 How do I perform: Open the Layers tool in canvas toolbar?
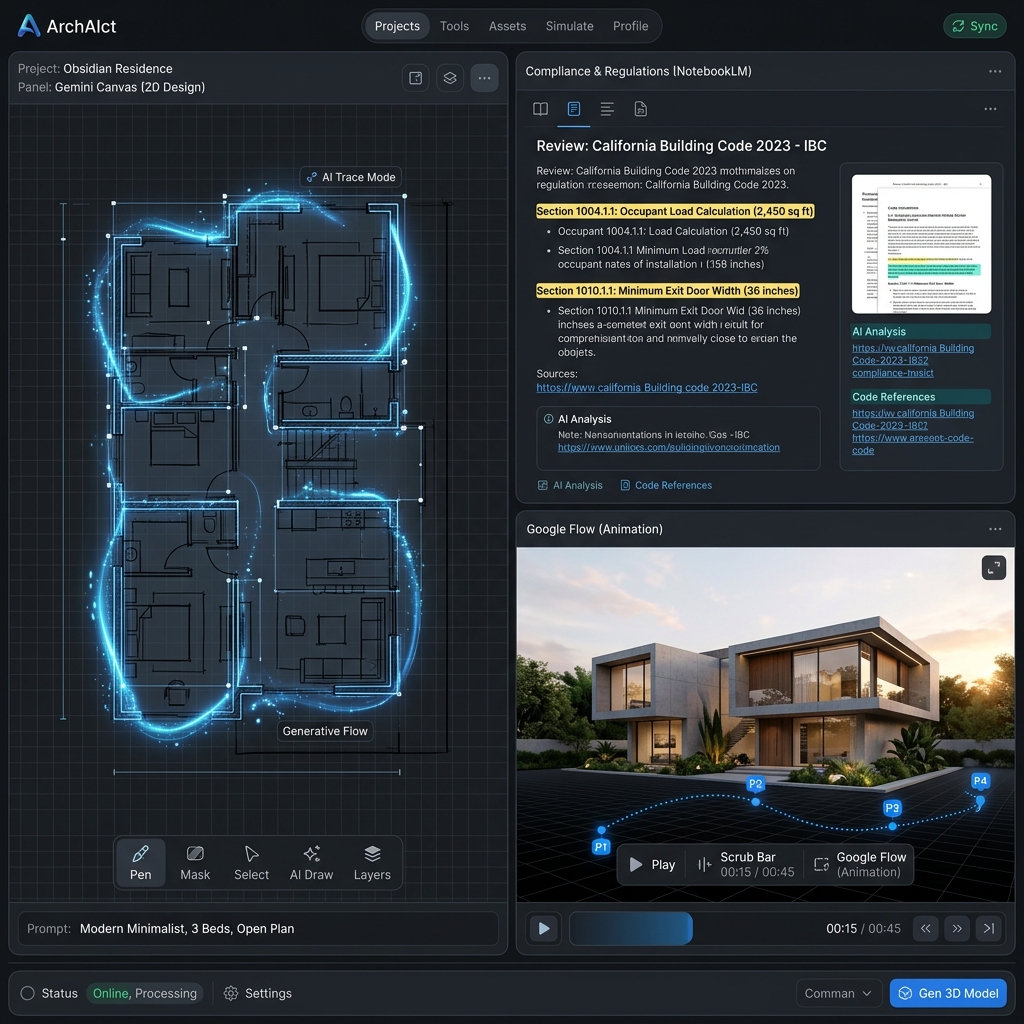(372, 863)
